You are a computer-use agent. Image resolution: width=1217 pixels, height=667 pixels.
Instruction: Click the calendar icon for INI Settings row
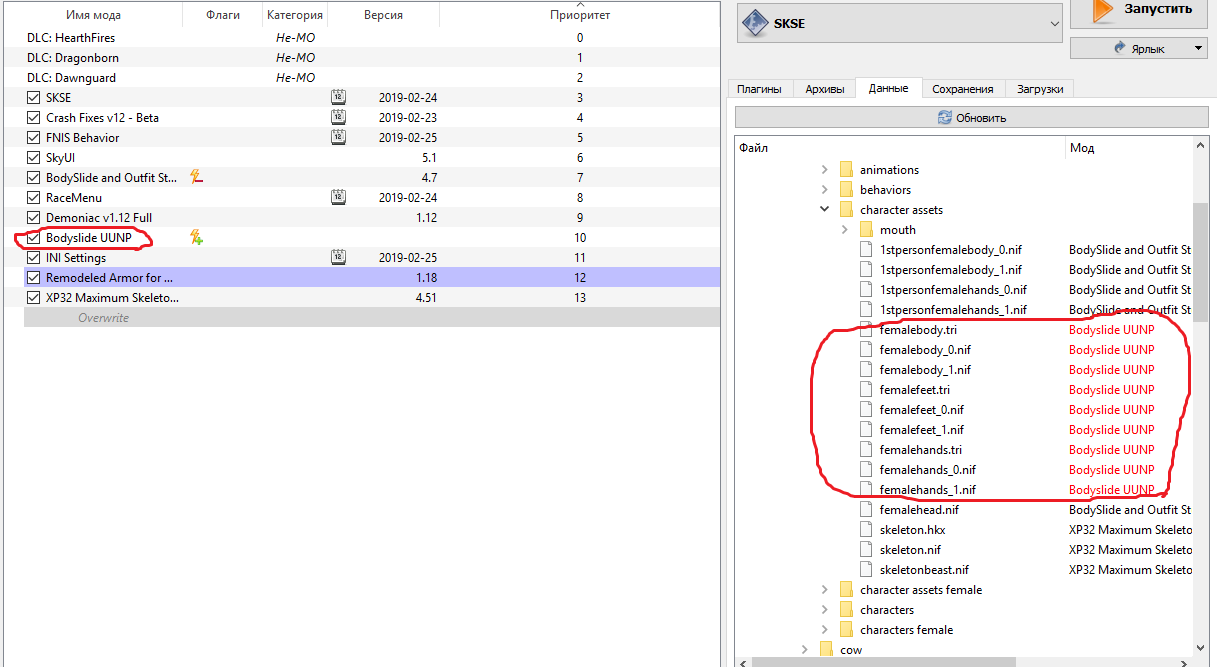(338, 257)
